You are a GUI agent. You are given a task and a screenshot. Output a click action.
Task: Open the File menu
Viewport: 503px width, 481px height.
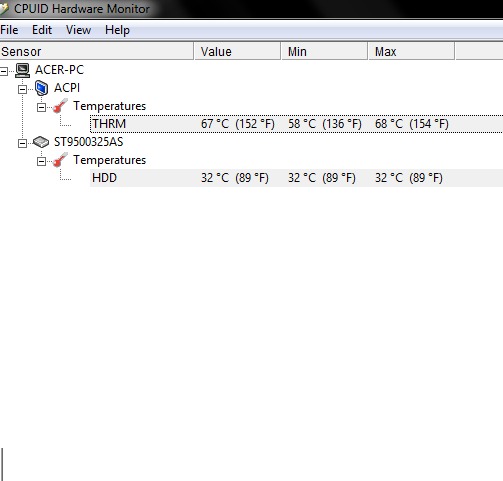(9, 30)
